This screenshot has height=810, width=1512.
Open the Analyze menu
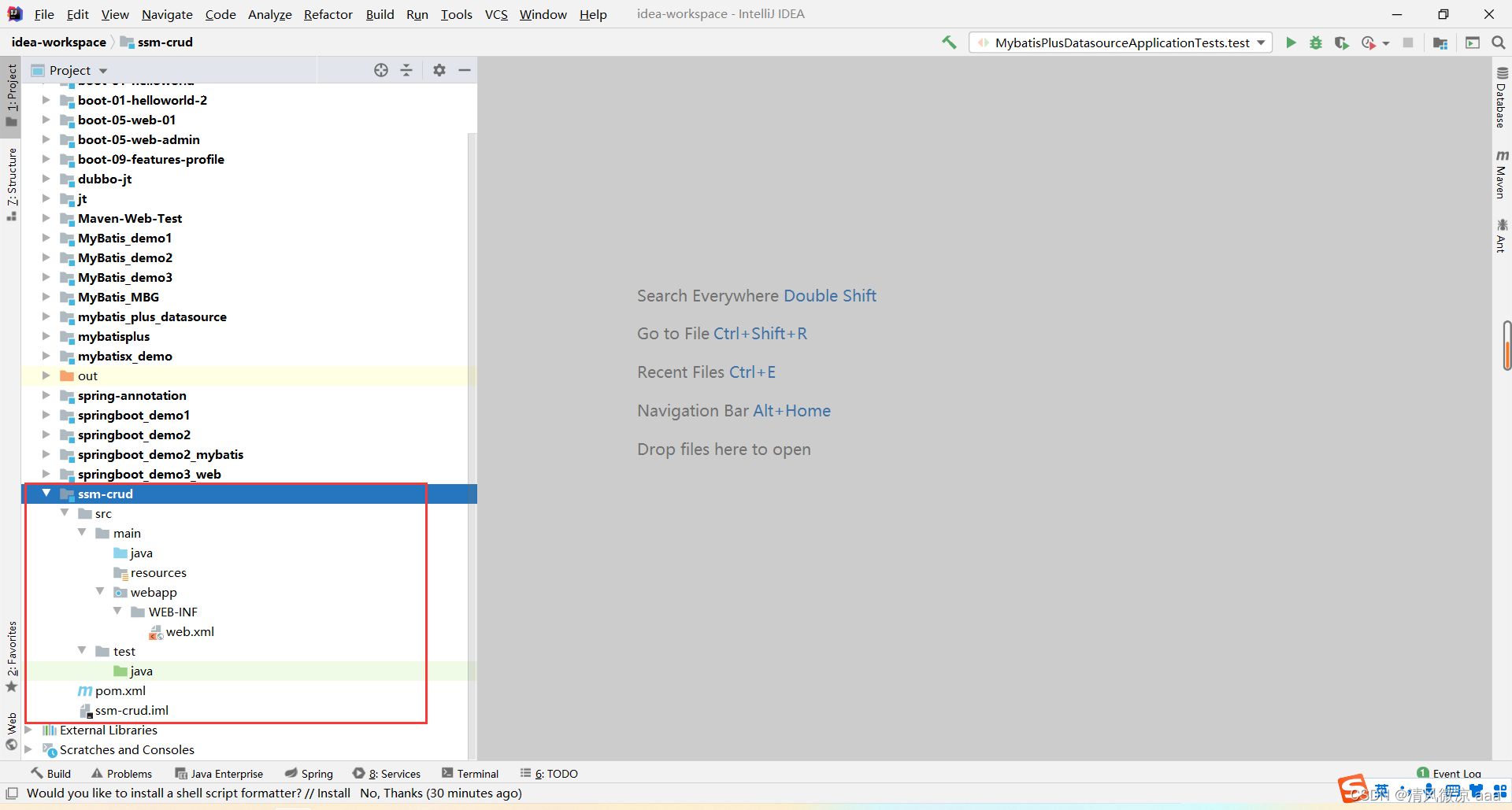coord(270,14)
